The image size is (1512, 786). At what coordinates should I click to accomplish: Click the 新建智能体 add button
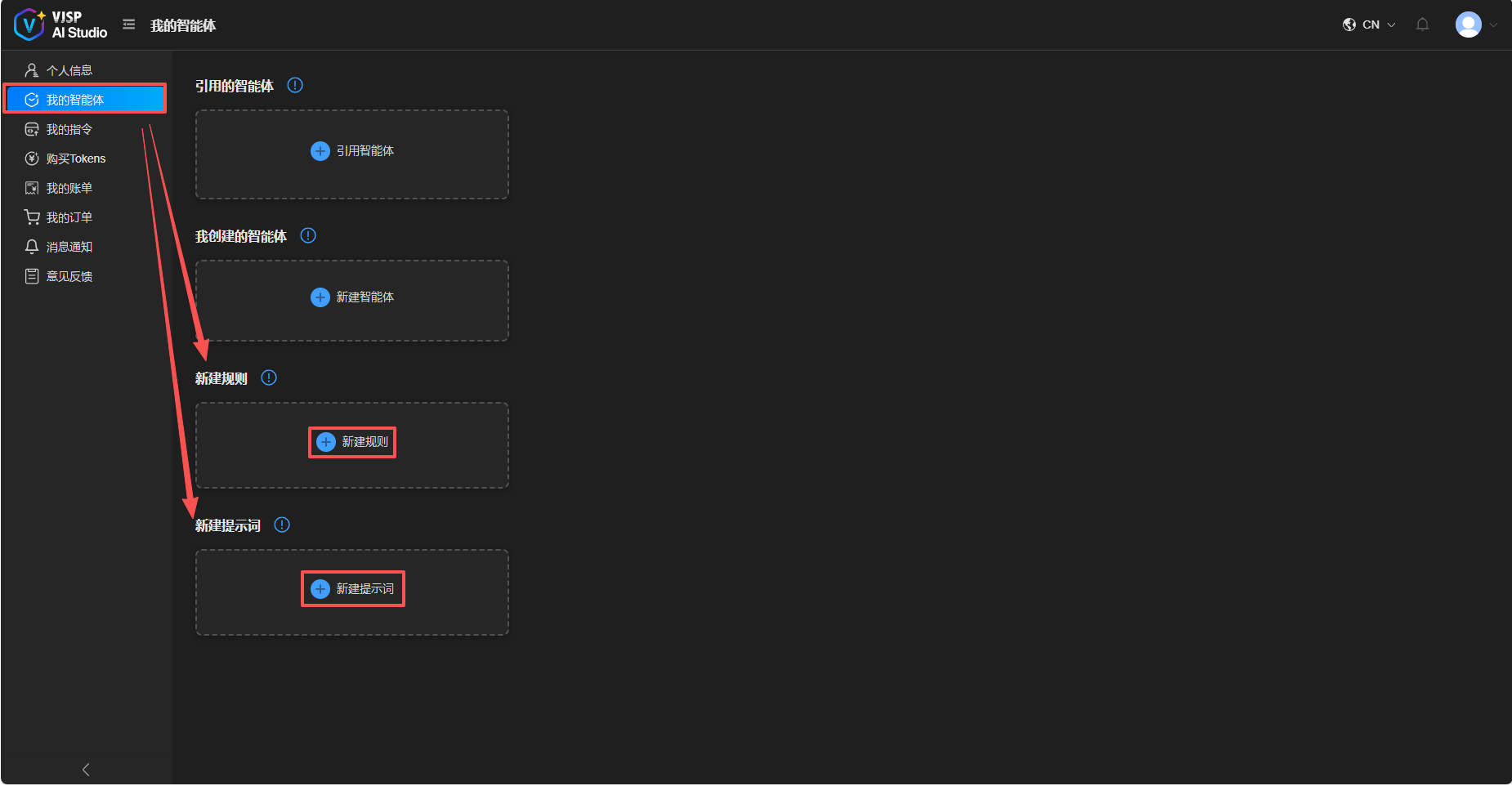(352, 297)
